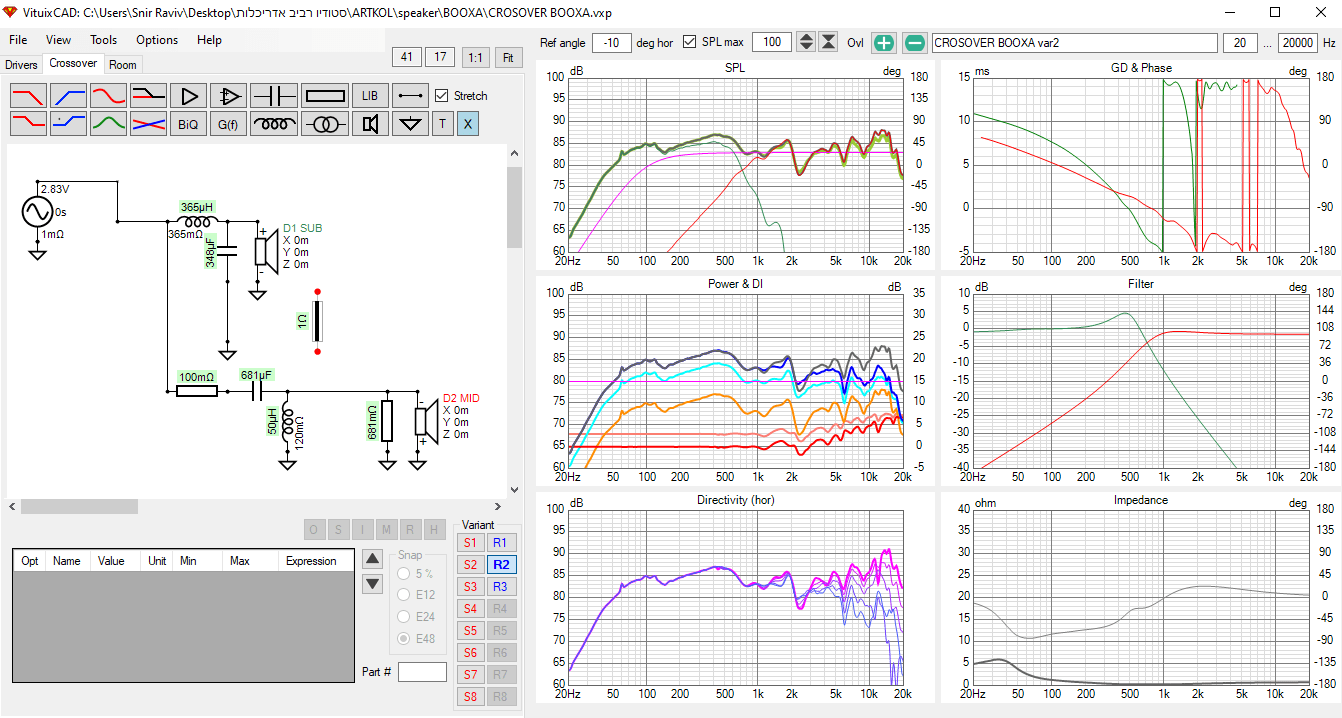Select the 365µH inductor in schematic

click(x=197, y=222)
